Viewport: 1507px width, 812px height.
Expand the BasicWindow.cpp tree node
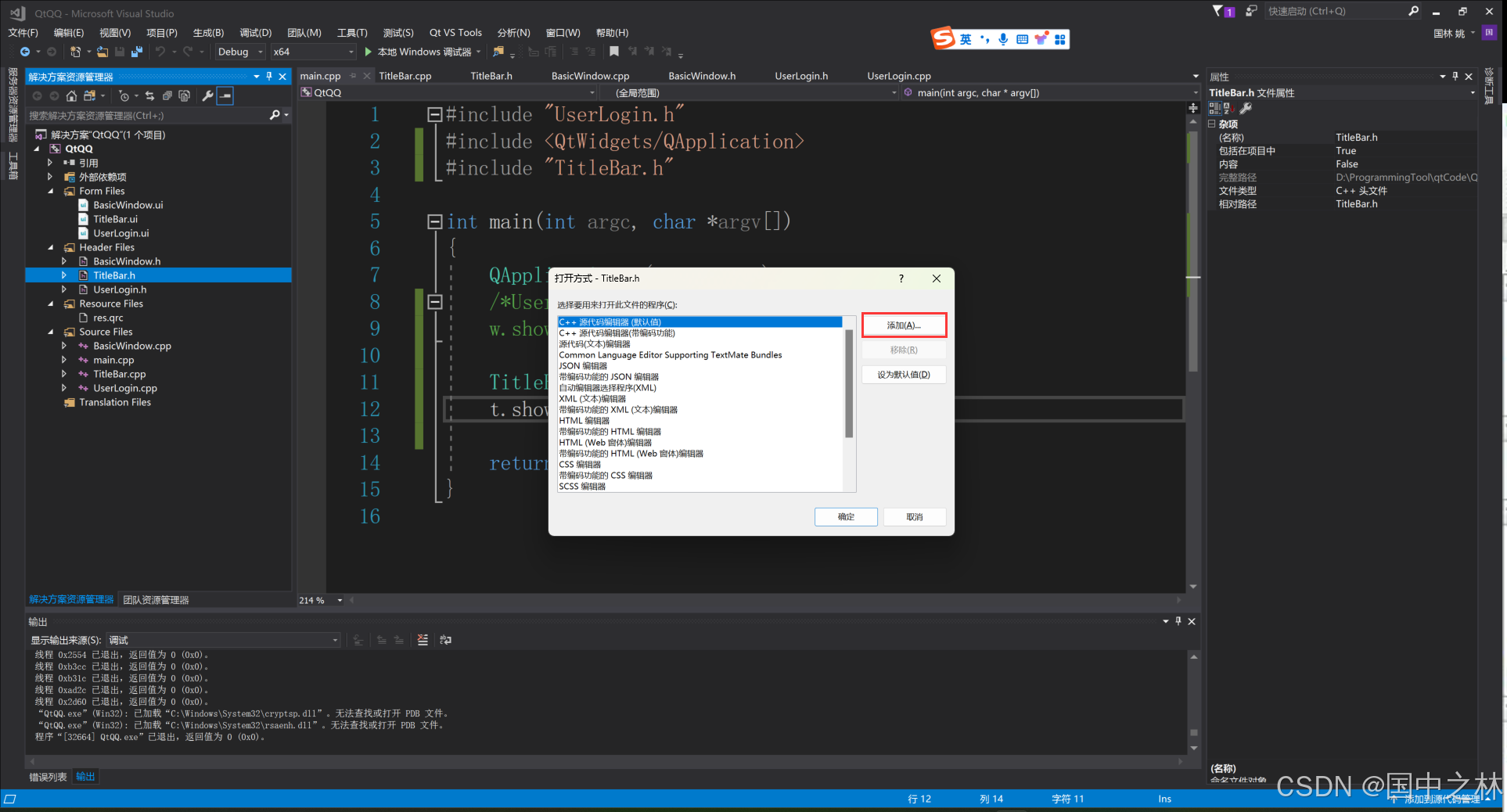point(64,346)
